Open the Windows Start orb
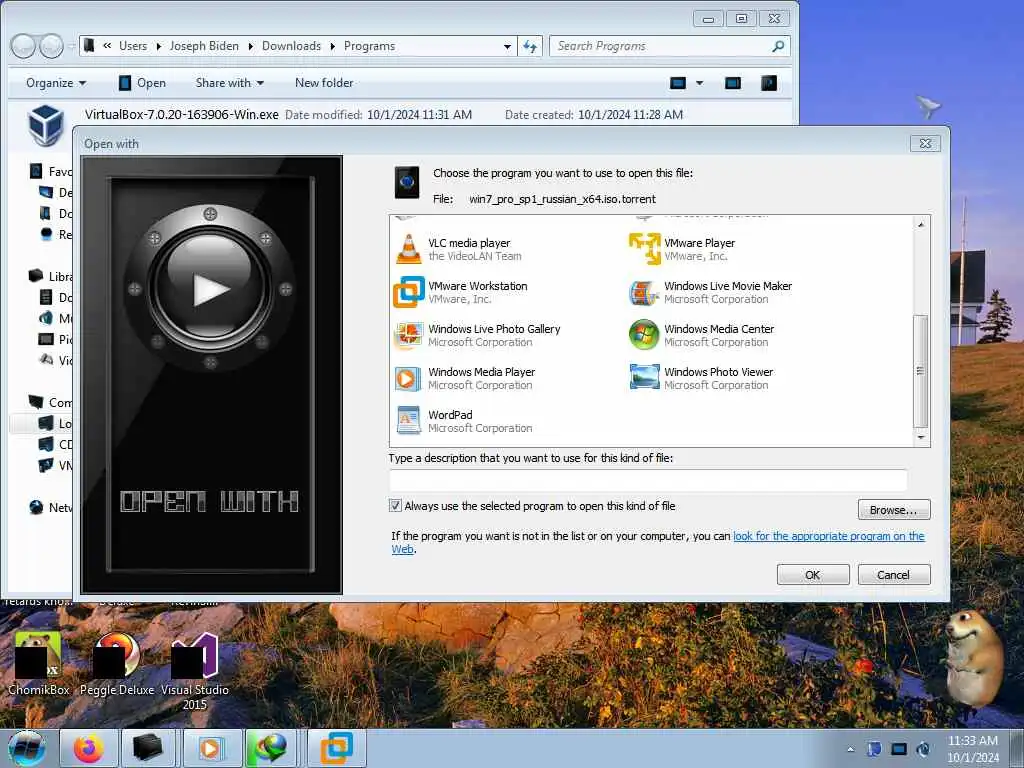This screenshot has height=768, width=1024. pyautogui.click(x=27, y=748)
